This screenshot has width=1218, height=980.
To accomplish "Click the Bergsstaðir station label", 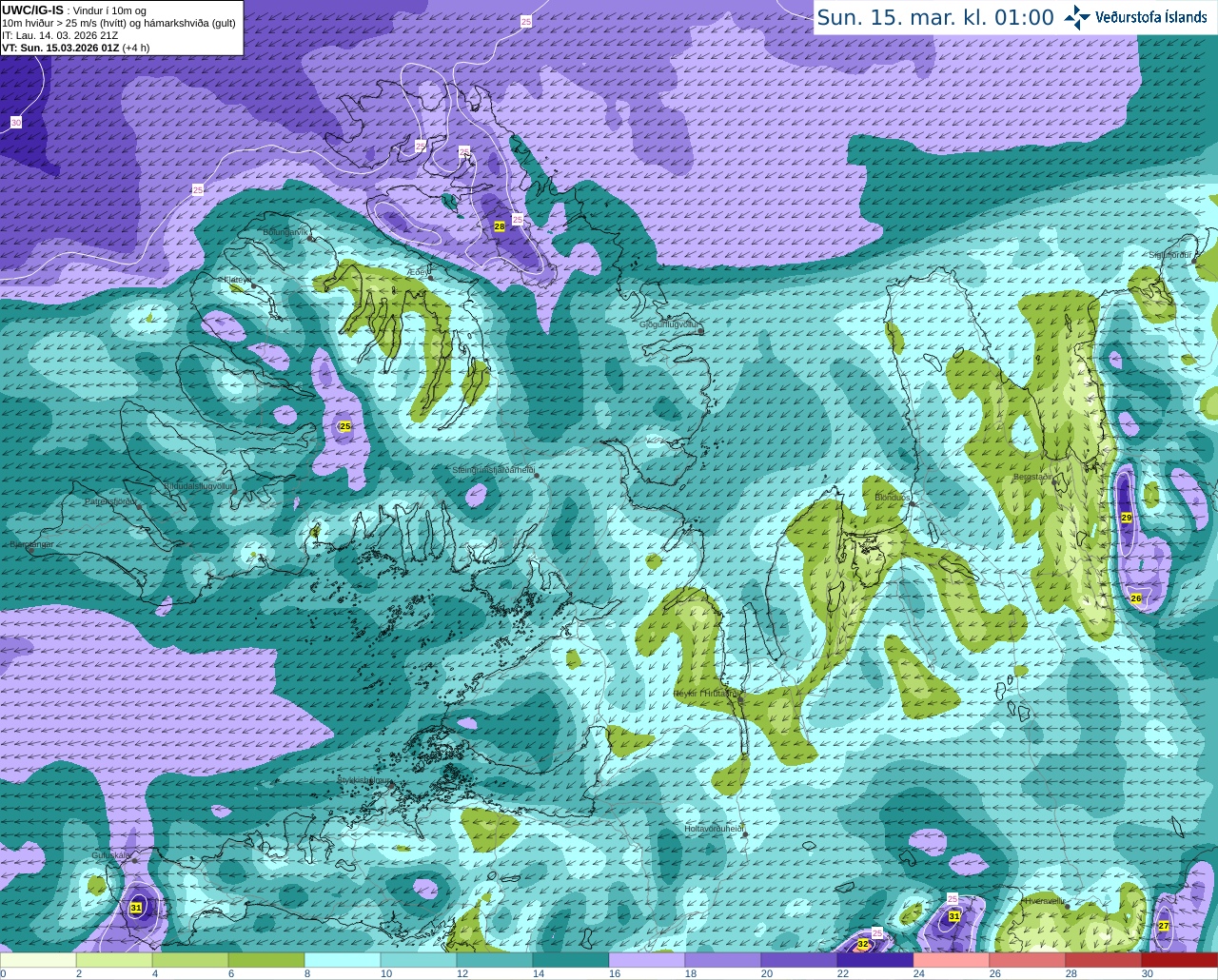I will [x=1033, y=477].
